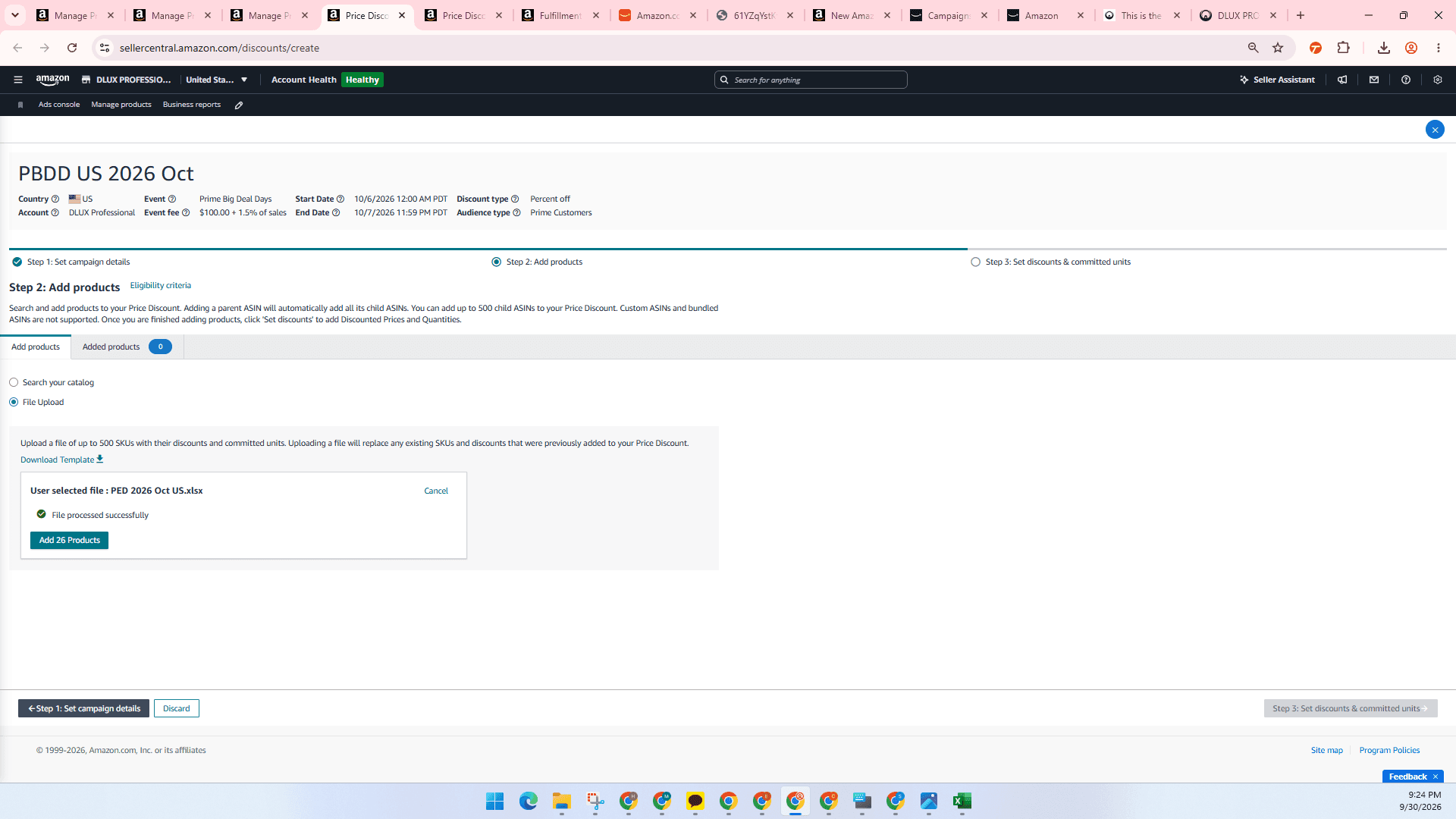
Task: Open File Explorer from the taskbar
Action: click(562, 802)
